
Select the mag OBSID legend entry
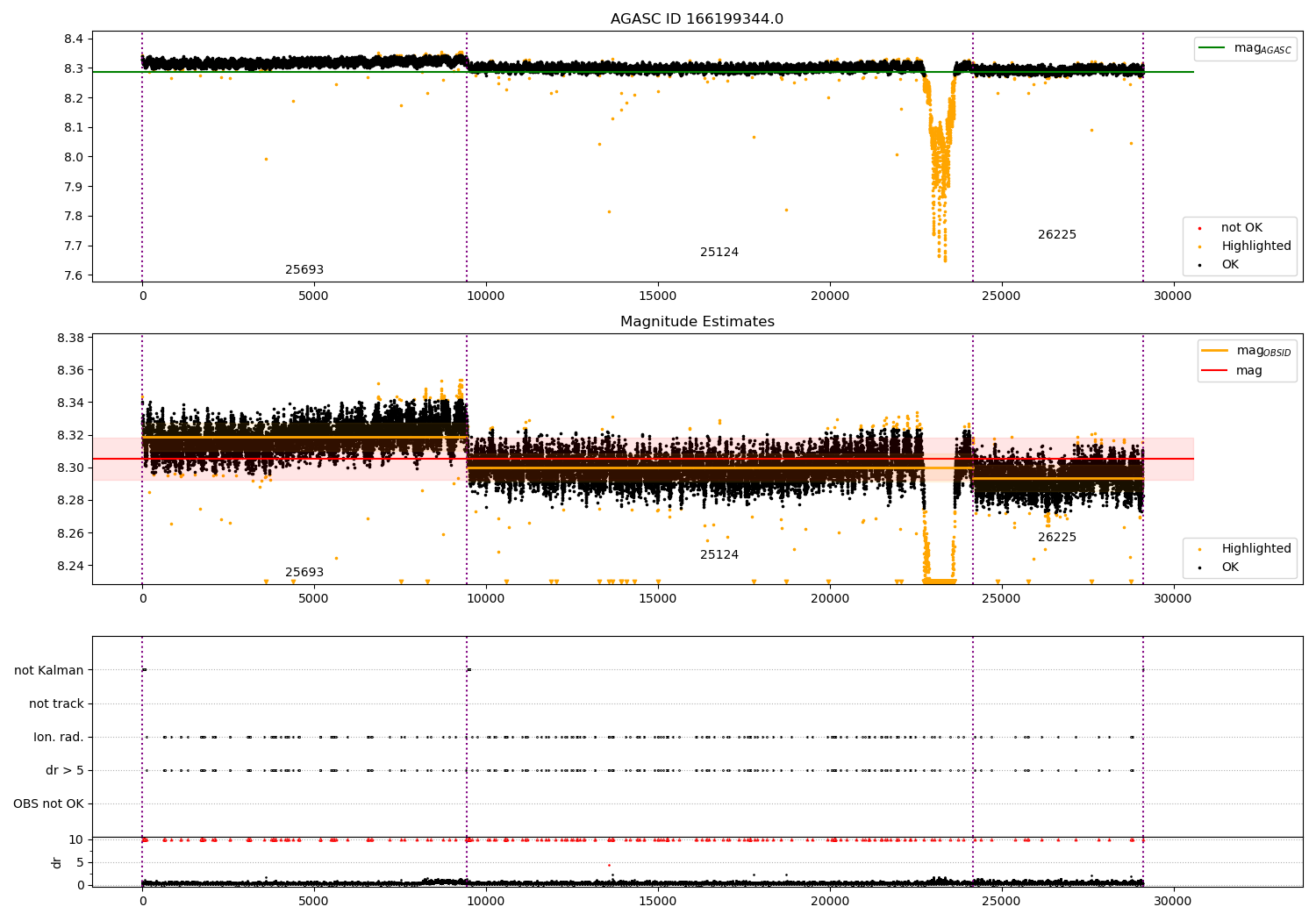point(1248,351)
